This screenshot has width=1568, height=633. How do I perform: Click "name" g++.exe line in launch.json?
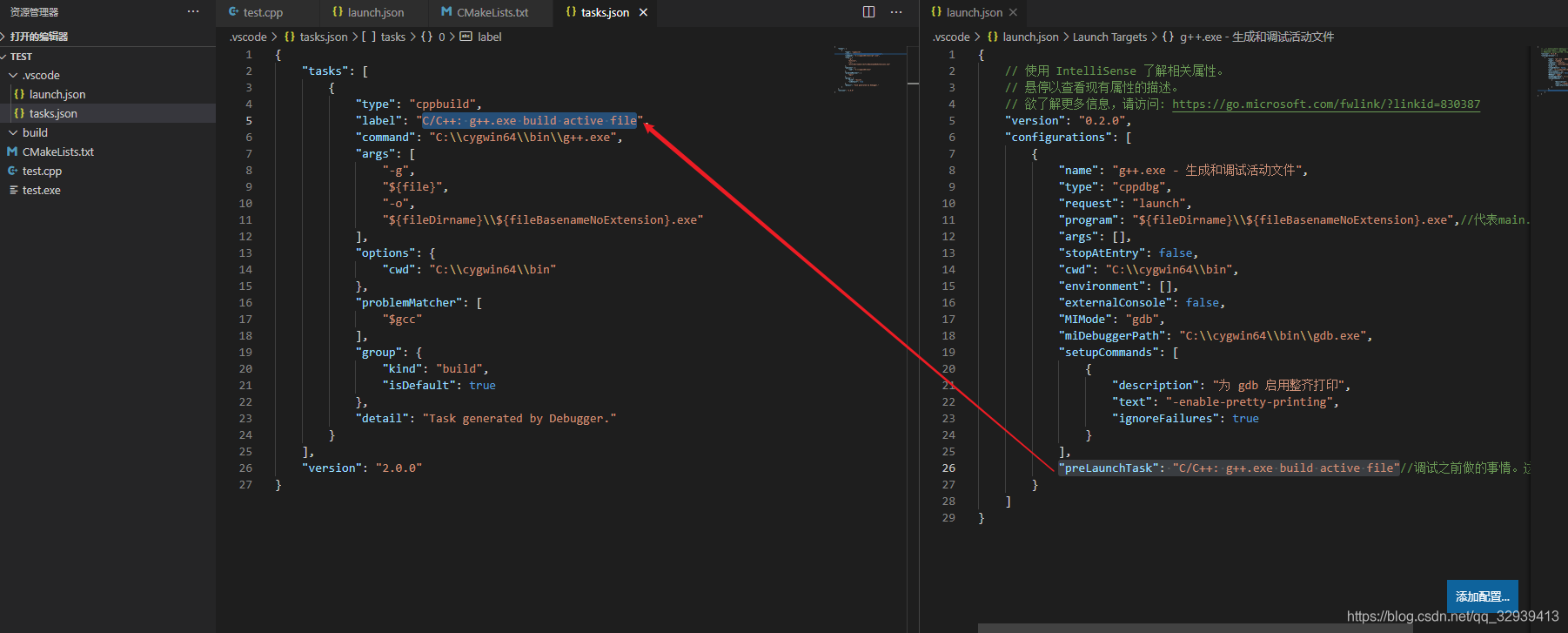click(x=1183, y=170)
